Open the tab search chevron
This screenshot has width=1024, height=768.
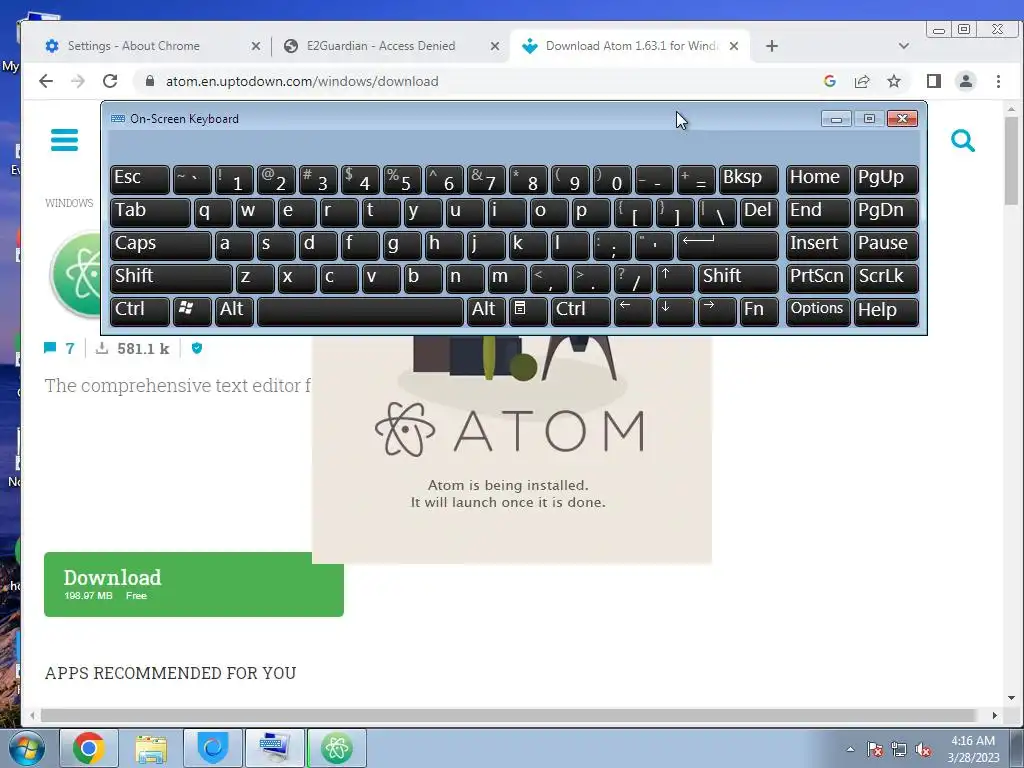pos(904,46)
